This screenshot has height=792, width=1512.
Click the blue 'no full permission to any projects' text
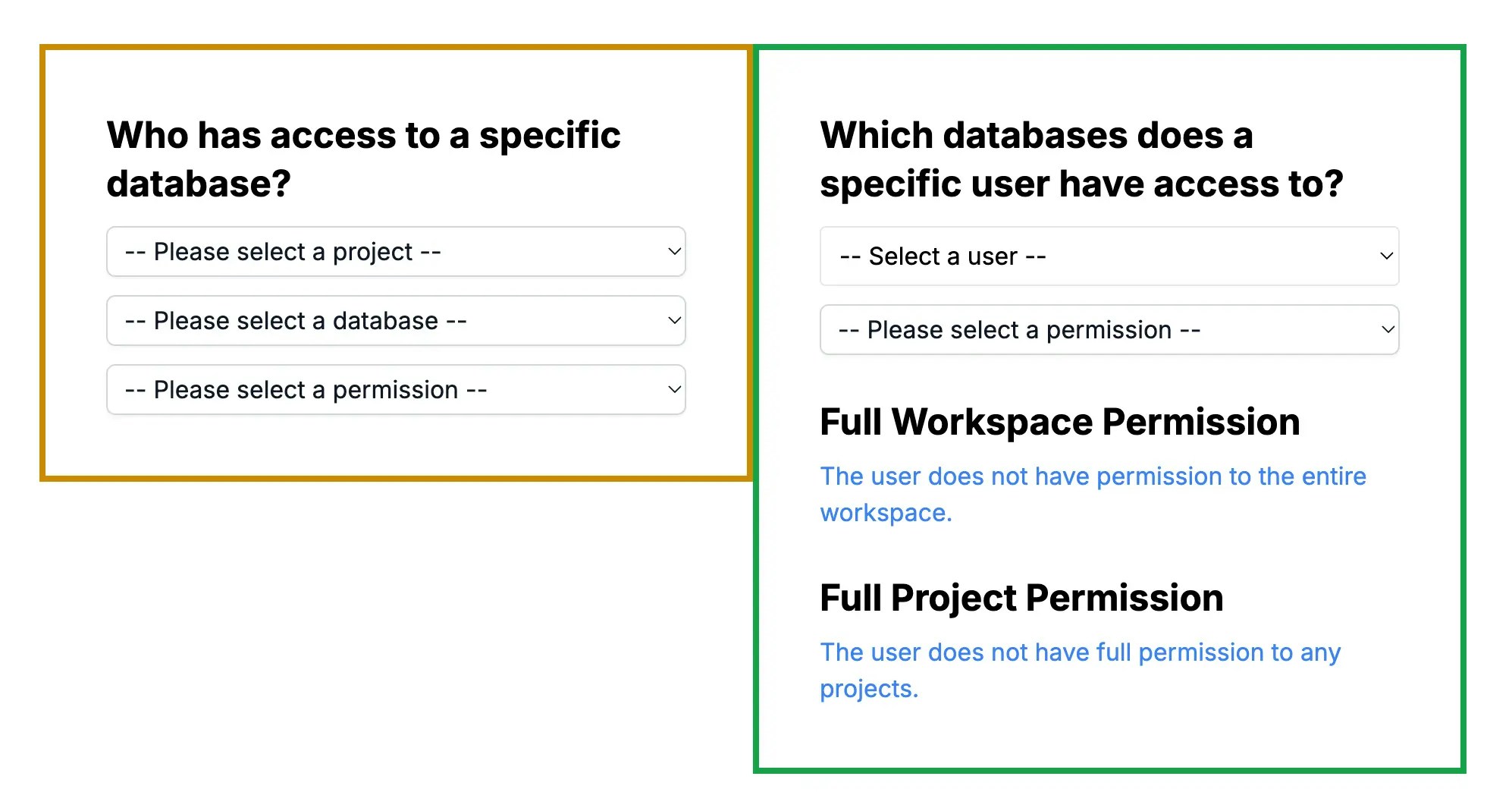click(1080, 670)
